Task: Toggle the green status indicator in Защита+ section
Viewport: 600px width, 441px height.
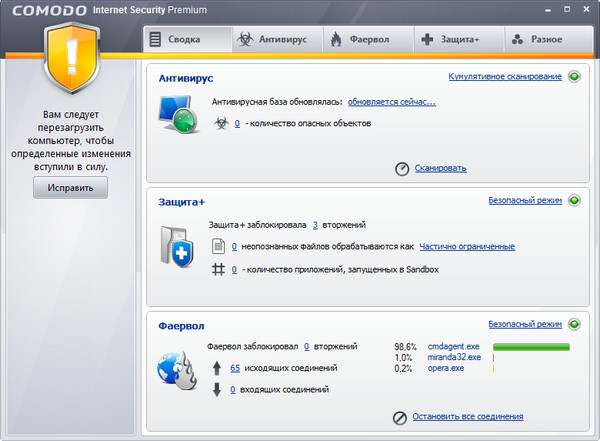Action: tap(575, 200)
